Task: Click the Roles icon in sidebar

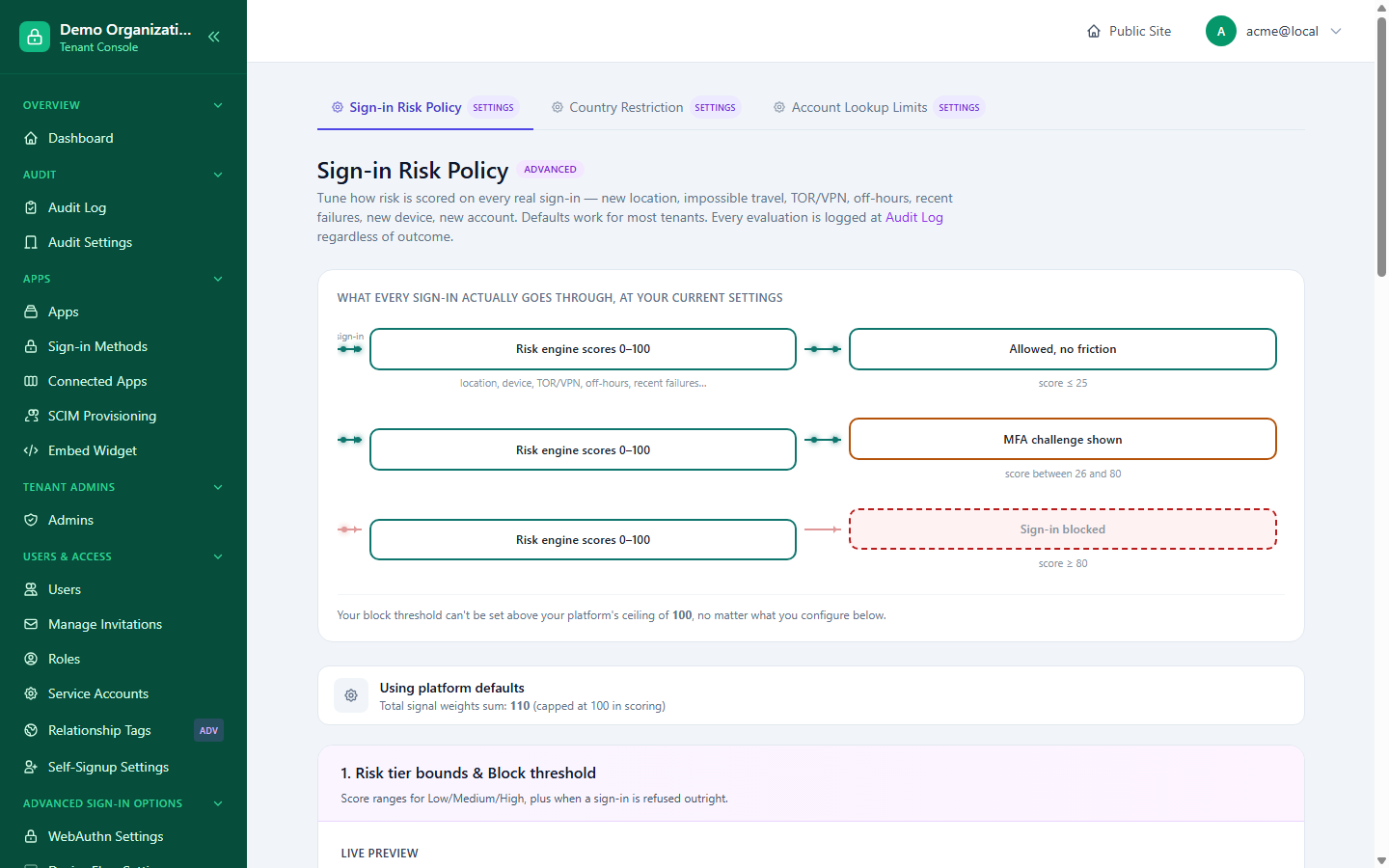Action: (31, 659)
